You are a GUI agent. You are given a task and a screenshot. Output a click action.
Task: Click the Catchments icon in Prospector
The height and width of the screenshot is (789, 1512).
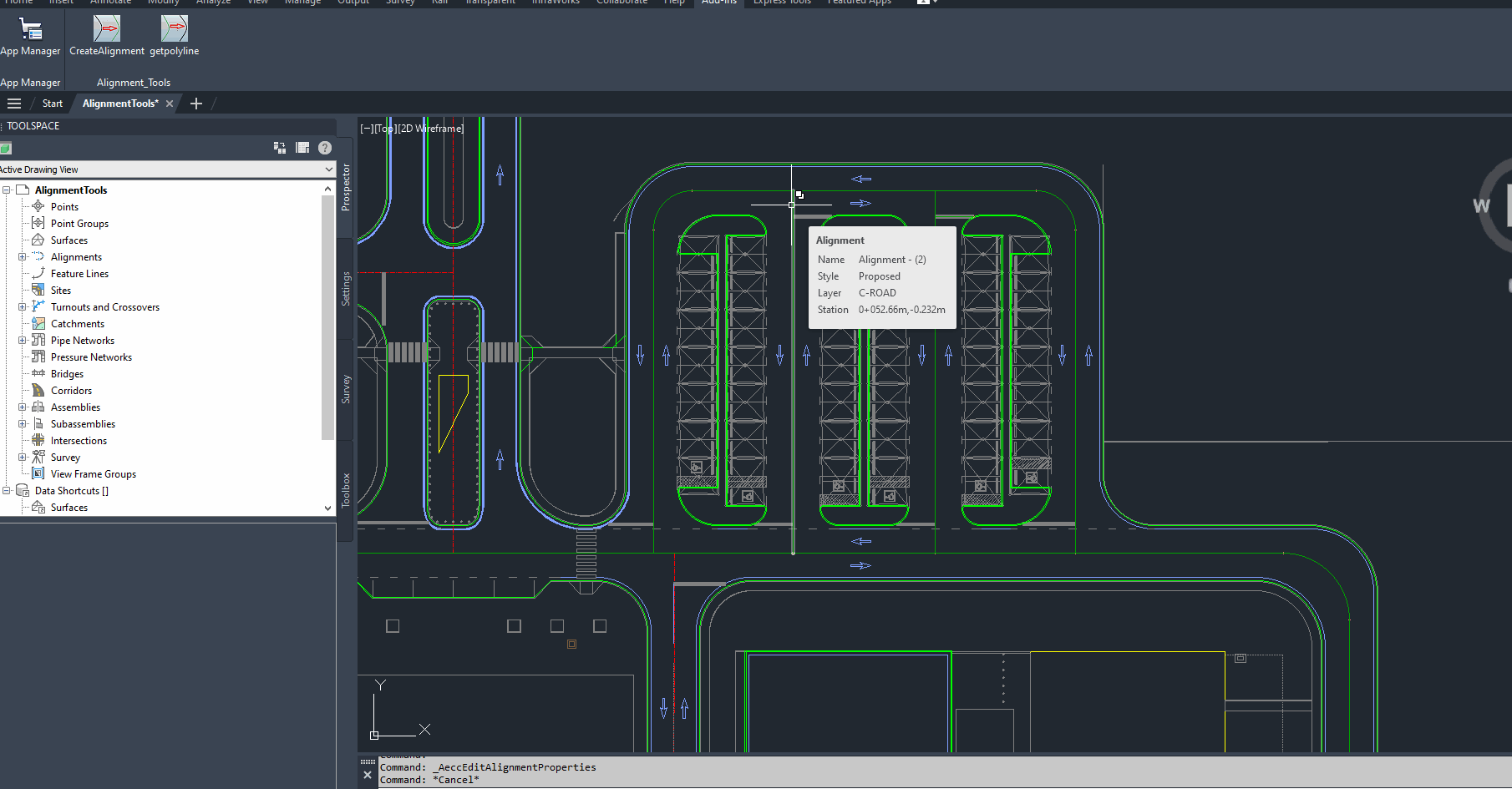[x=38, y=324]
